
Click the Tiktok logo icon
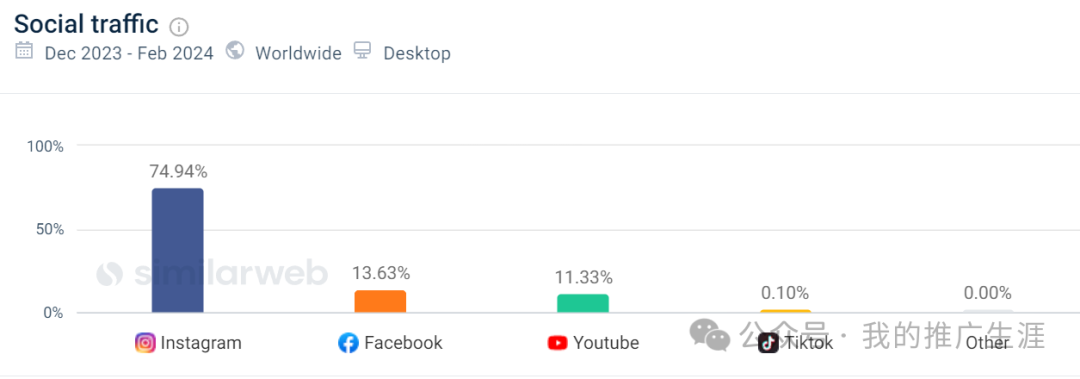pos(768,343)
